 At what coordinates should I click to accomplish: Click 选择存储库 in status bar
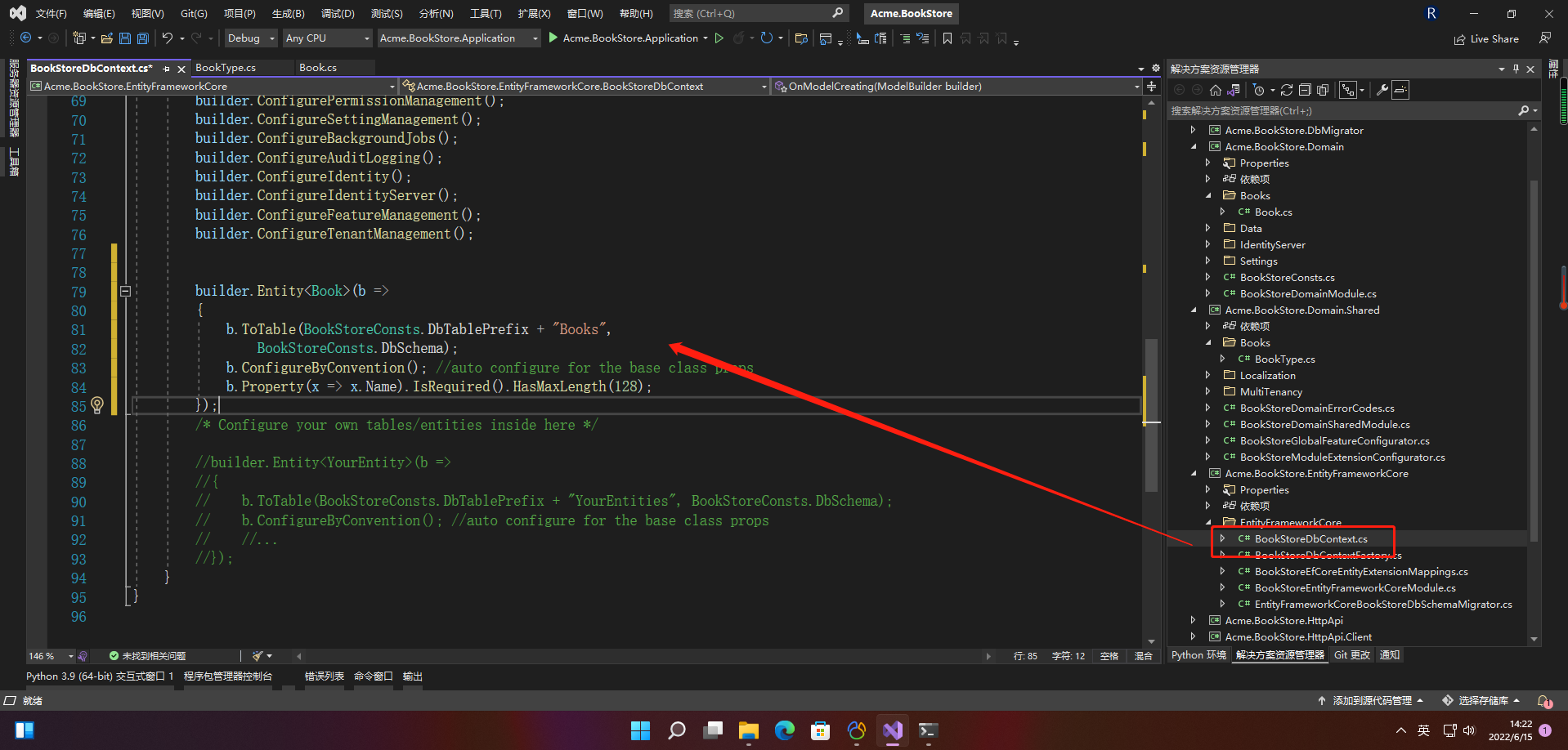(1481, 701)
